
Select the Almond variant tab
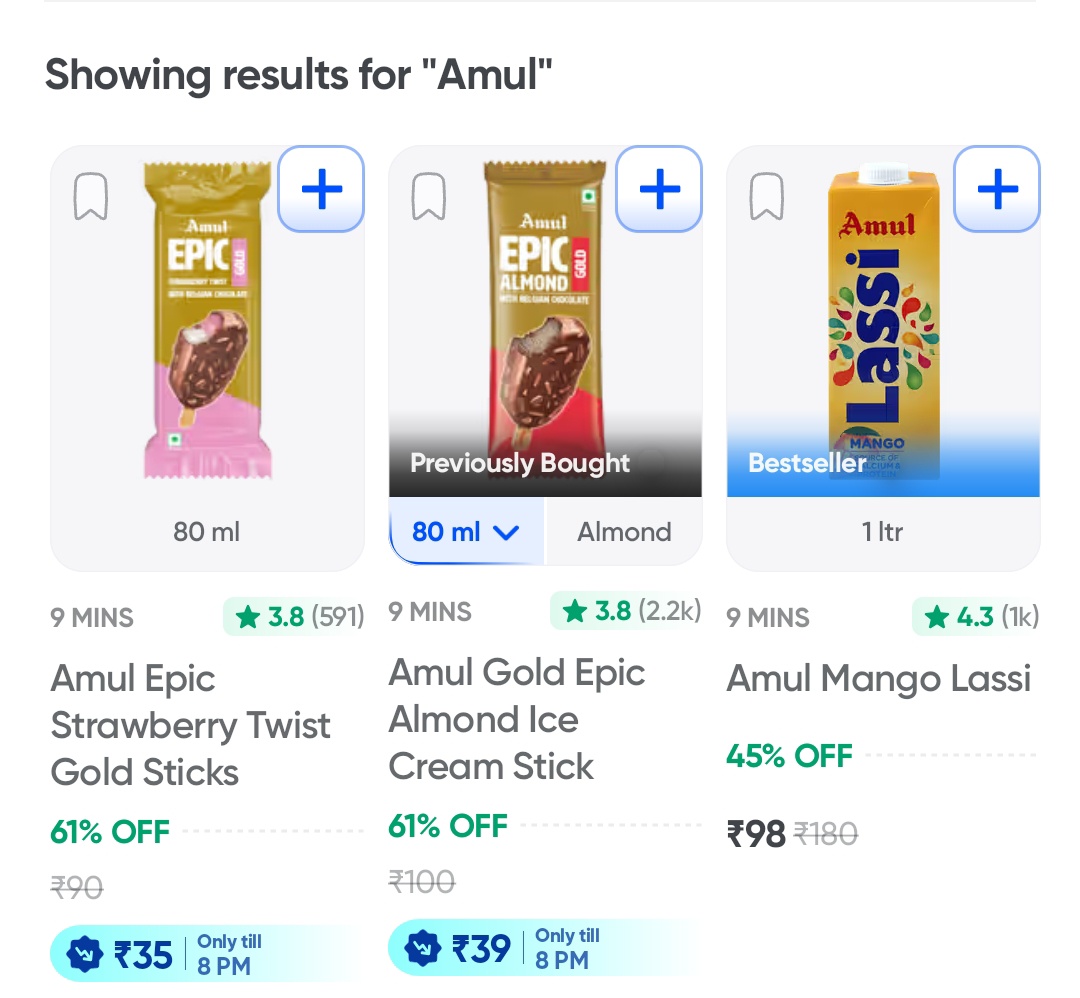pos(624,532)
